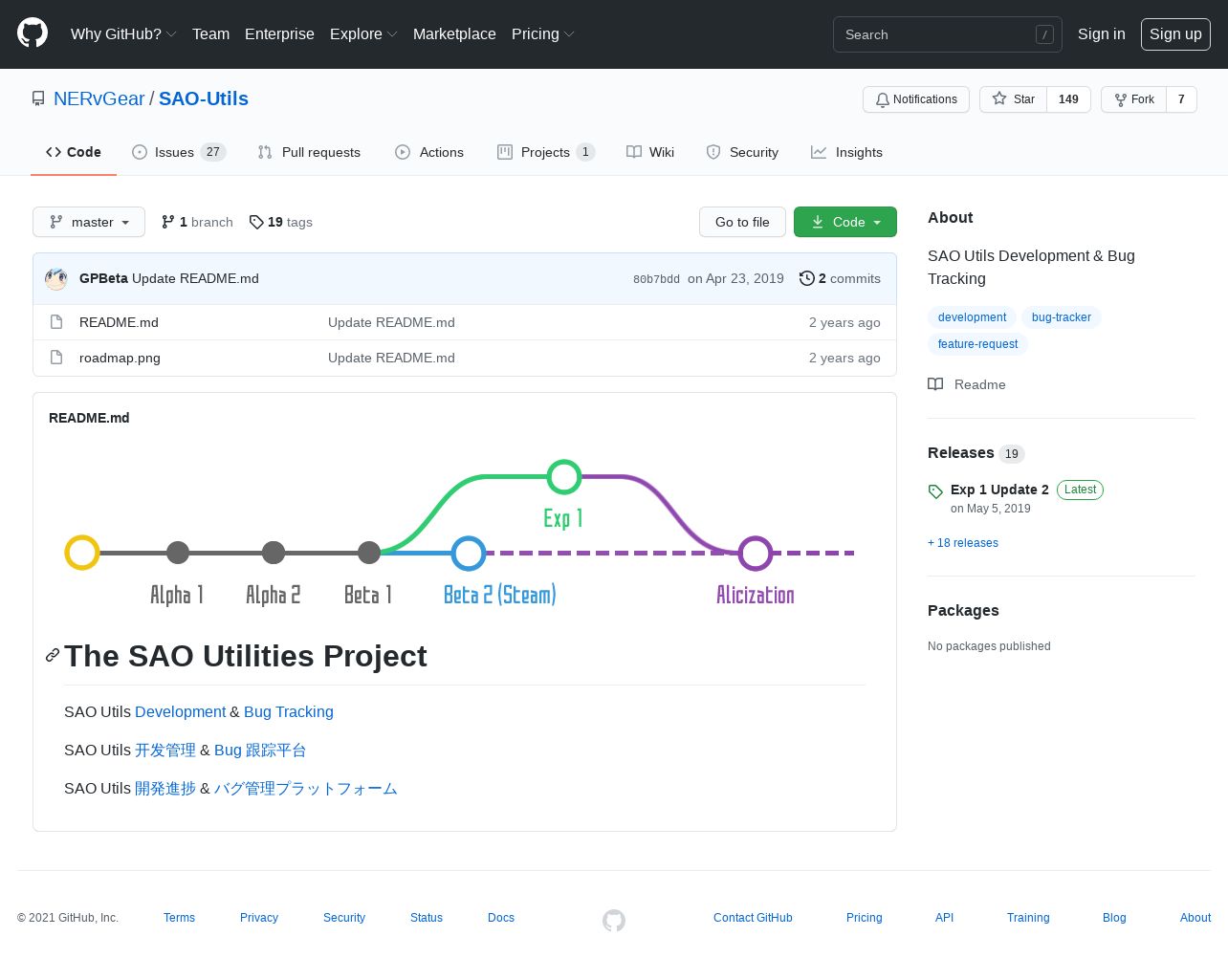Open the + 18 releases link

963,543
